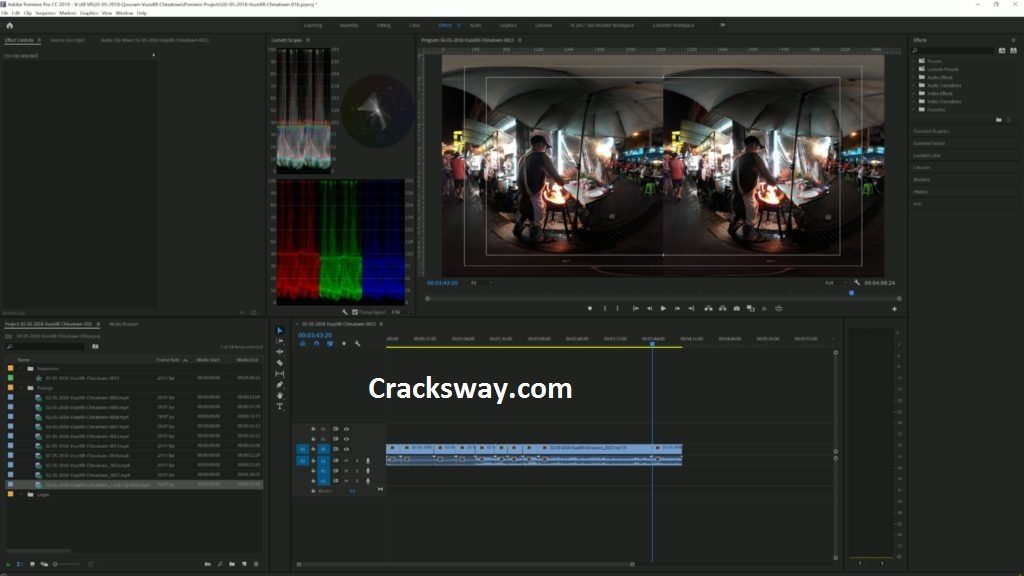Open the collapsed Essential Graphics panel
The height and width of the screenshot is (576, 1024).
point(931,131)
